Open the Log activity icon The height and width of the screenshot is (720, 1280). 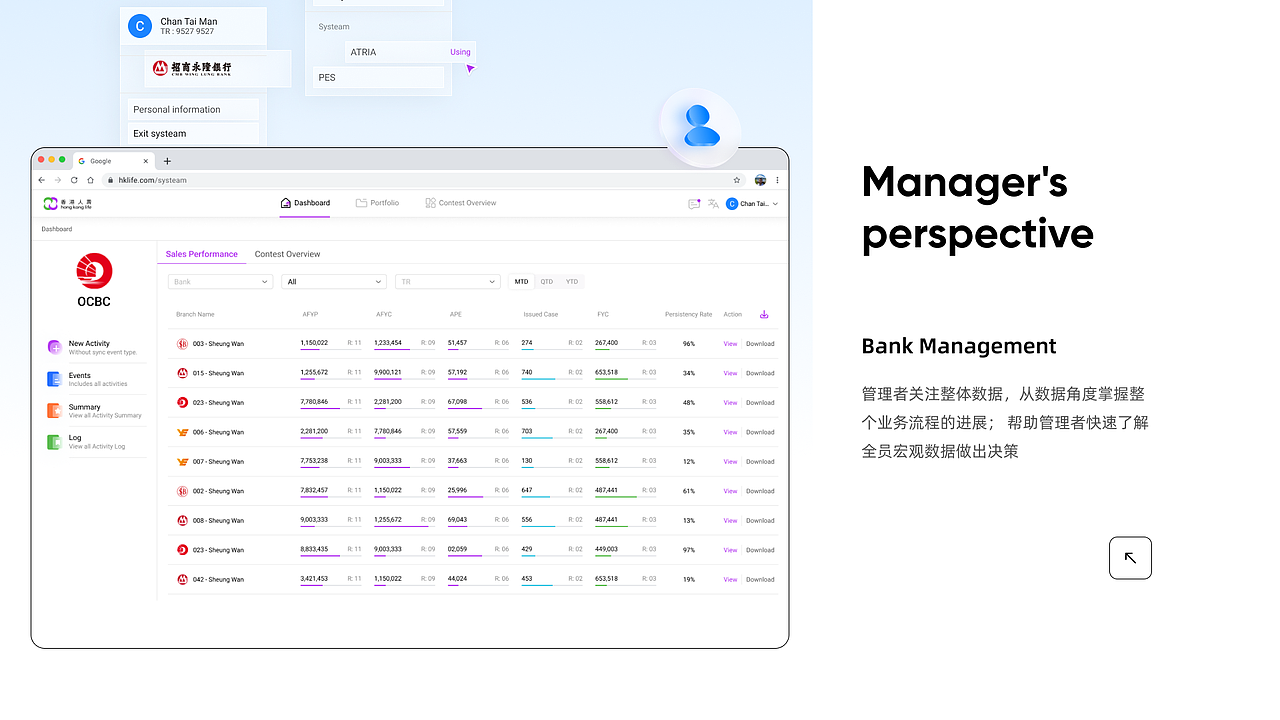tap(55, 440)
